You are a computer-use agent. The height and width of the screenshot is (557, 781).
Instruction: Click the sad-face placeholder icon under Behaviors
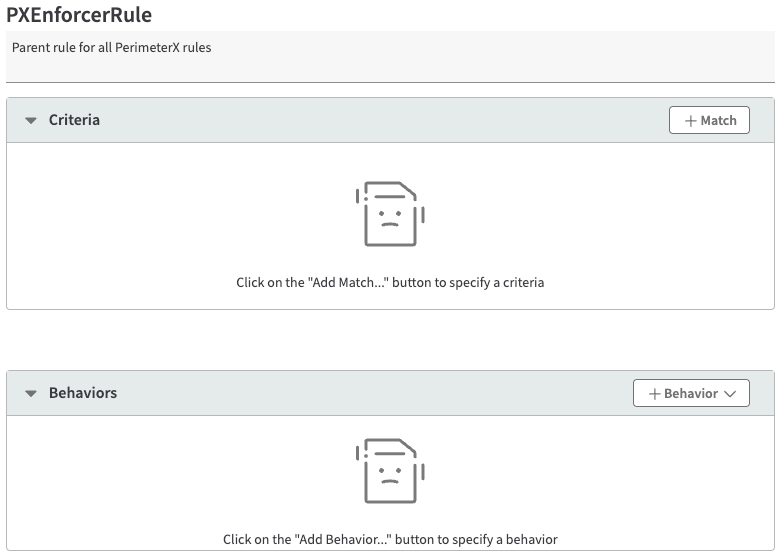click(x=390, y=471)
